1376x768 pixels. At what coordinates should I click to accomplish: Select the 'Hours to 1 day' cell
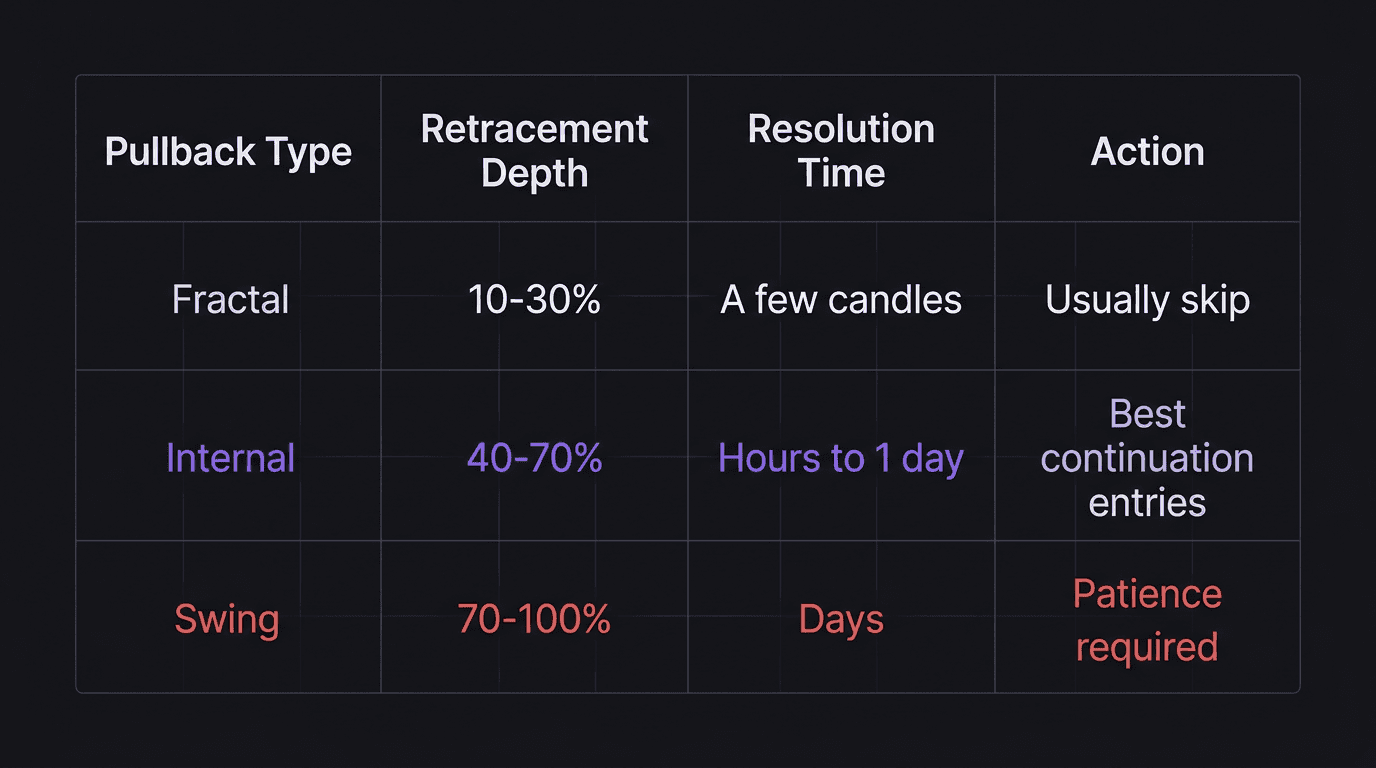coord(841,458)
